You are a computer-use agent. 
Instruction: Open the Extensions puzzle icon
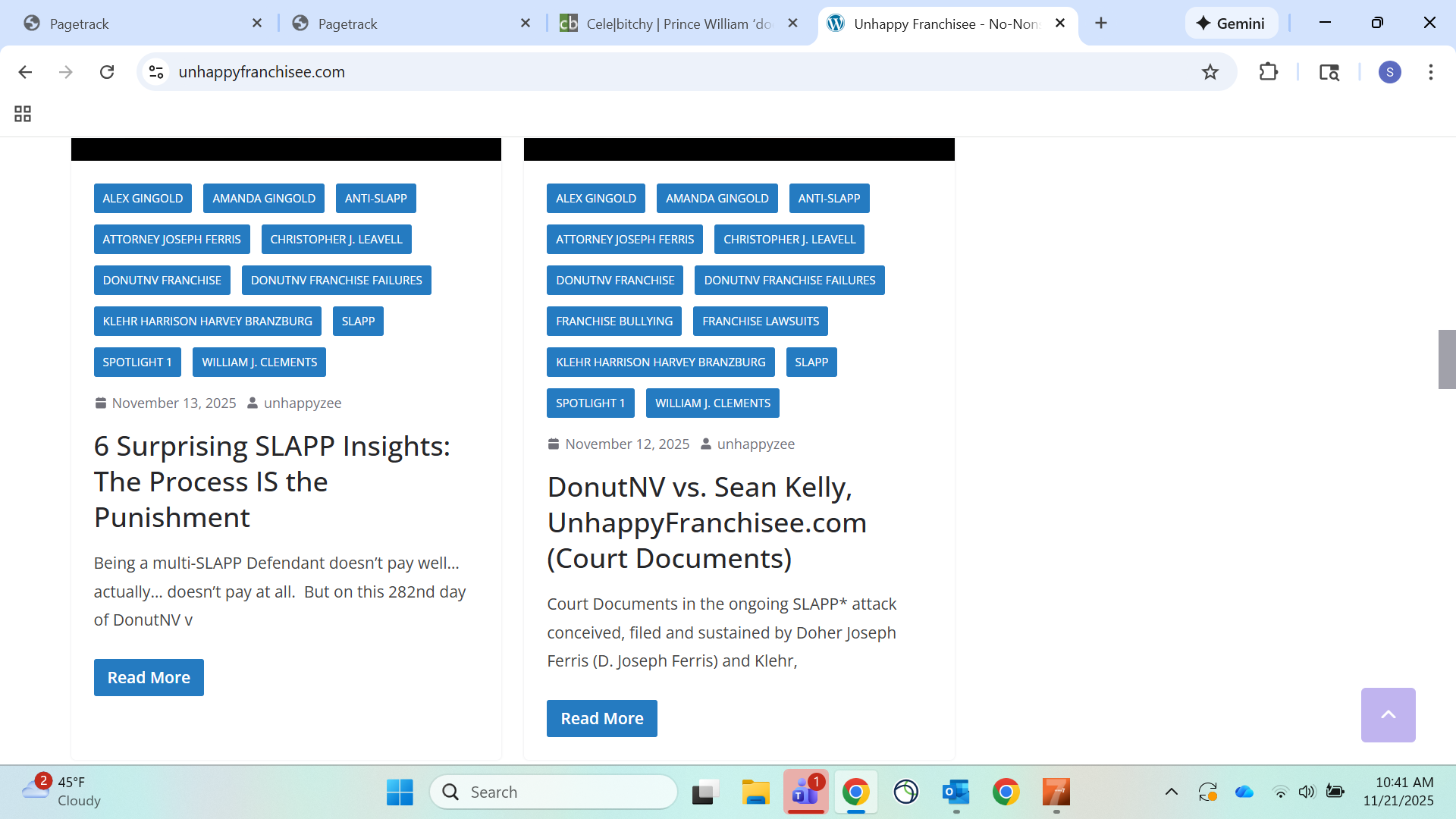(x=1268, y=72)
